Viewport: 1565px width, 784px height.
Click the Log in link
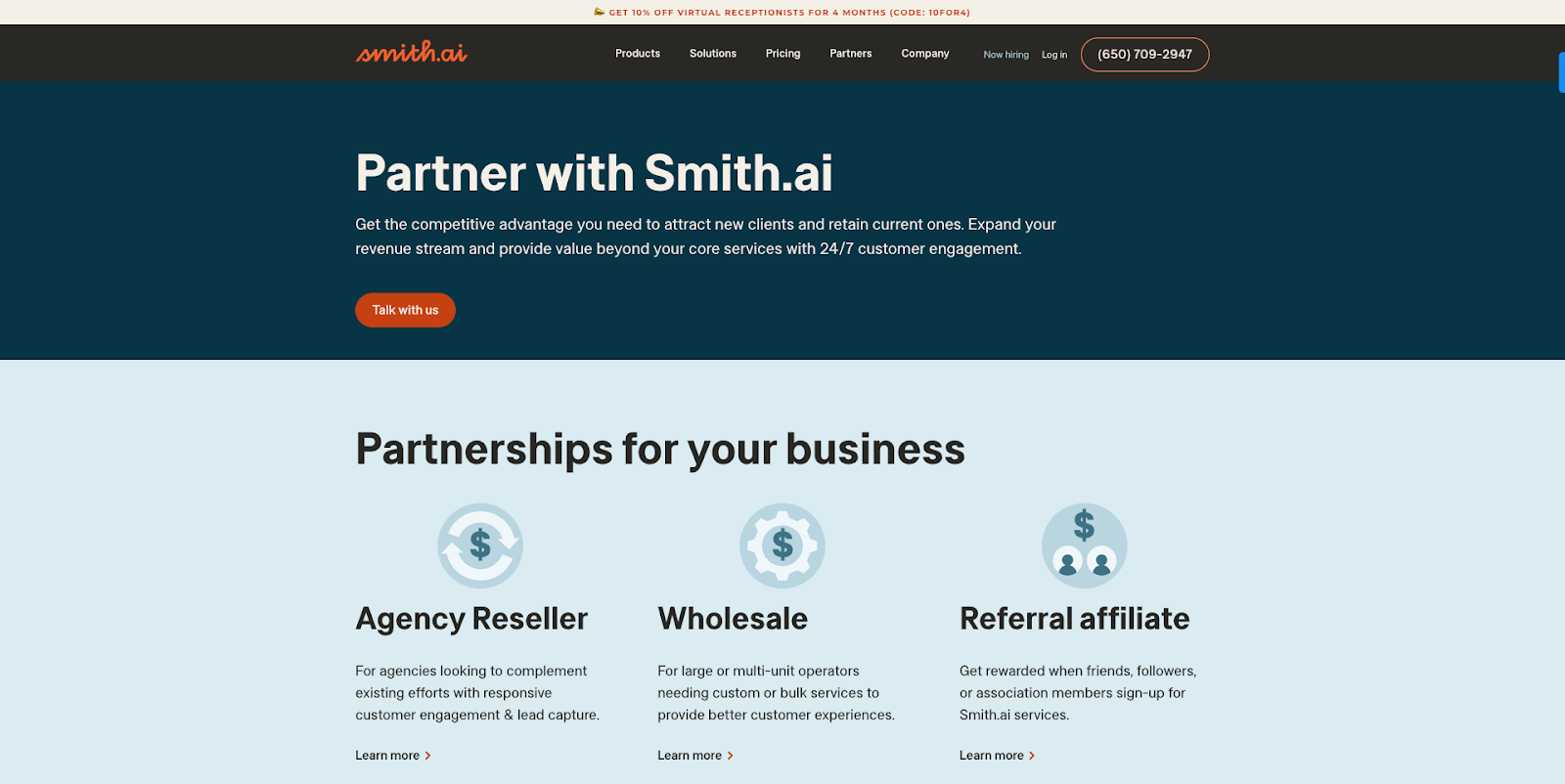coord(1054,55)
